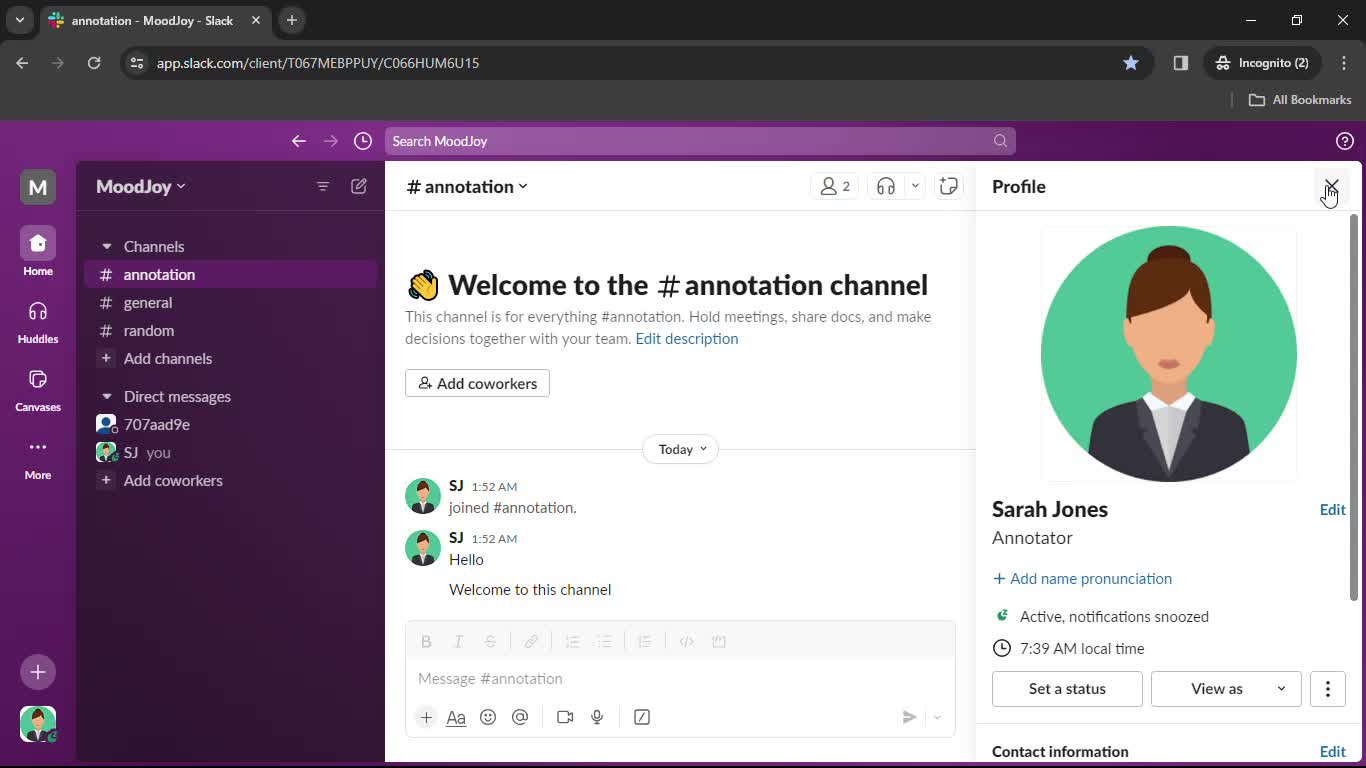Open the profile more actions three-dot button
Screen dimensions: 1366x768
[1328, 689]
